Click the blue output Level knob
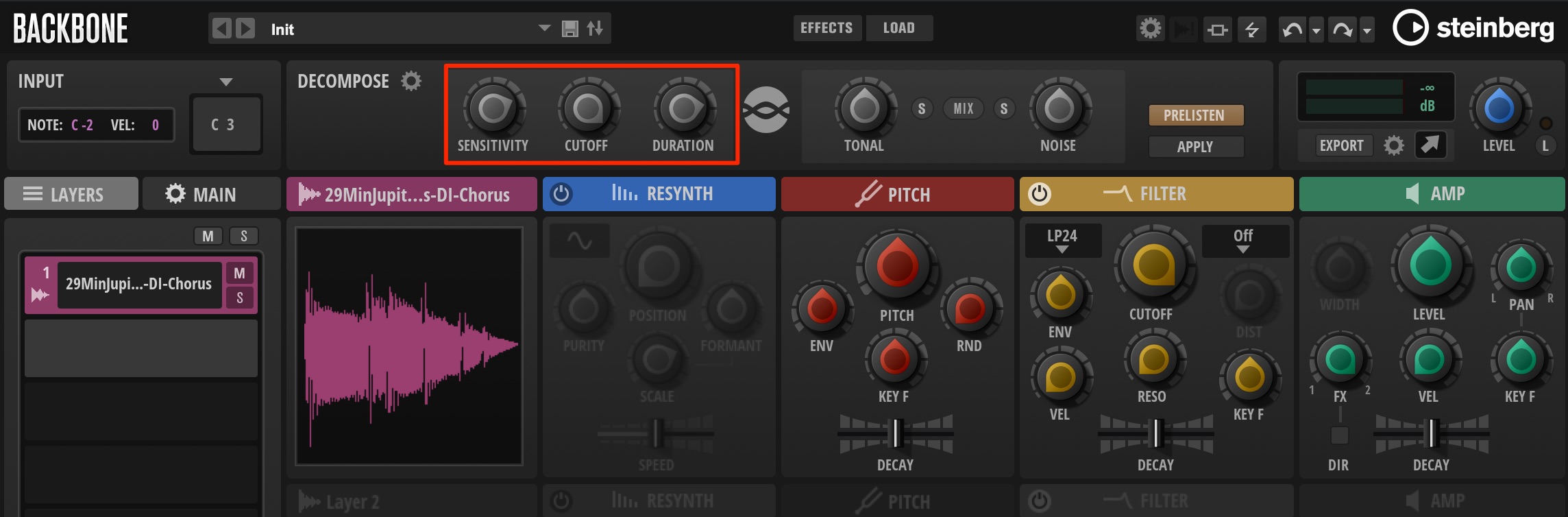 point(1499,108)
